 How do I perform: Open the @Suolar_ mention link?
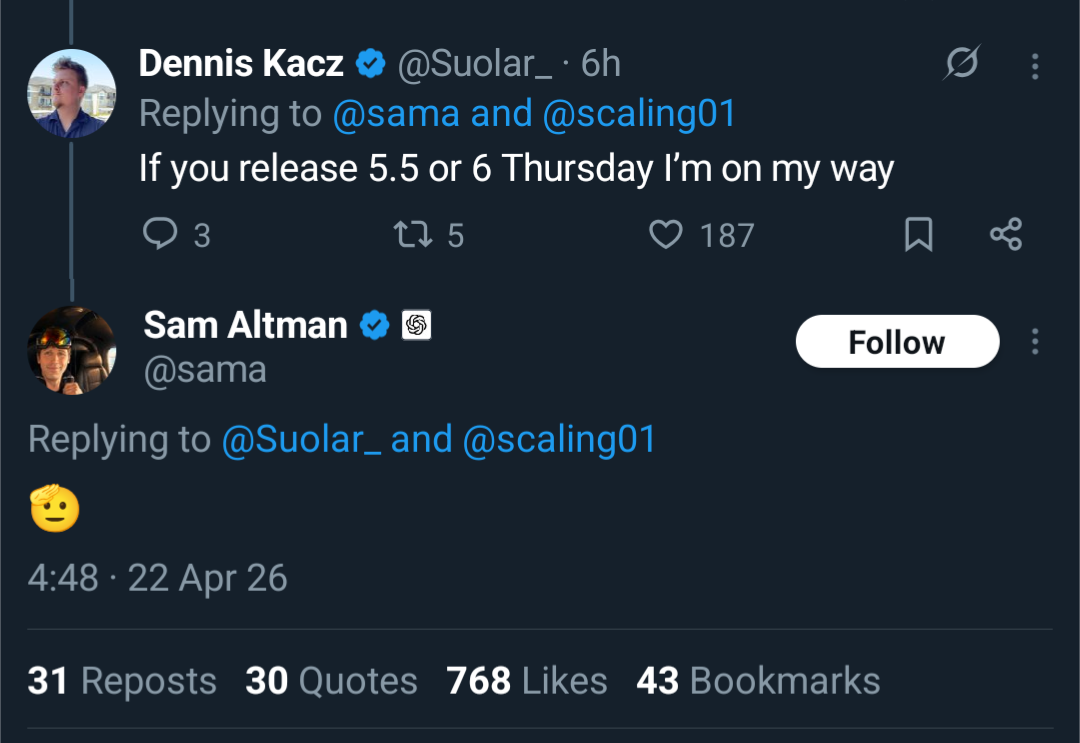300,440
